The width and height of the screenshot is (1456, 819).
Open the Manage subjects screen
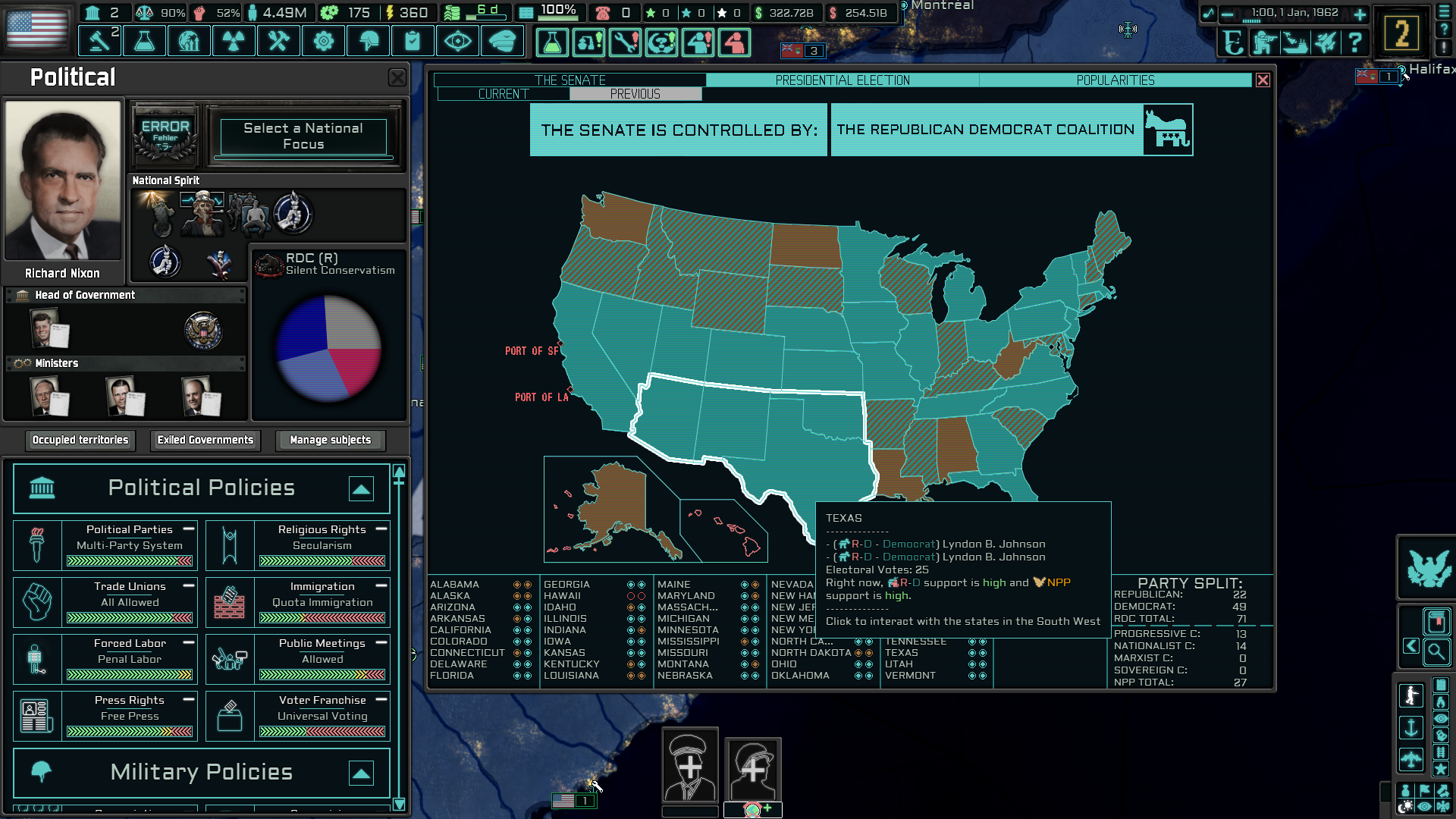pos(329,440)
